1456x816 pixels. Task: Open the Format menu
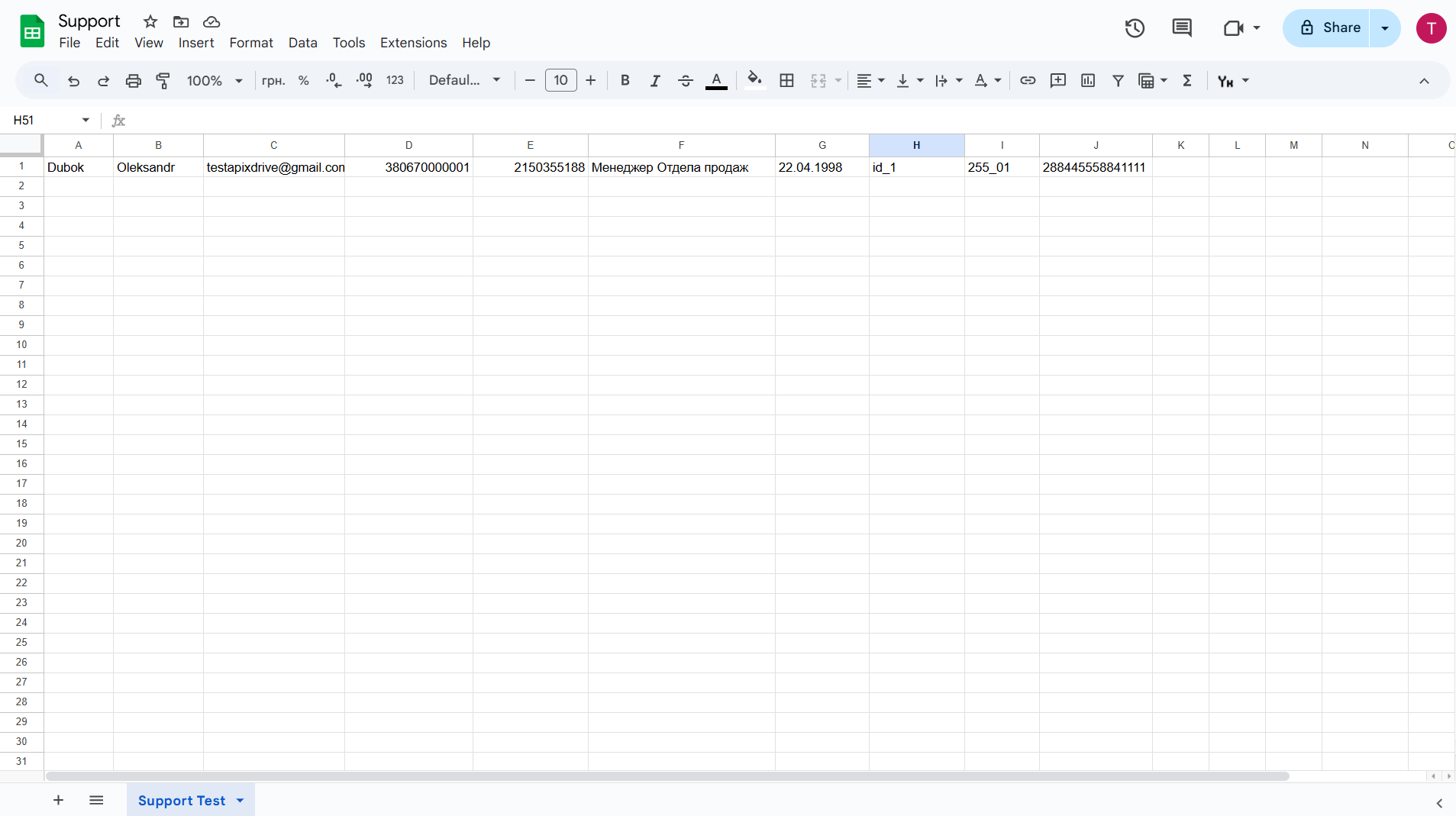(250, 43)
